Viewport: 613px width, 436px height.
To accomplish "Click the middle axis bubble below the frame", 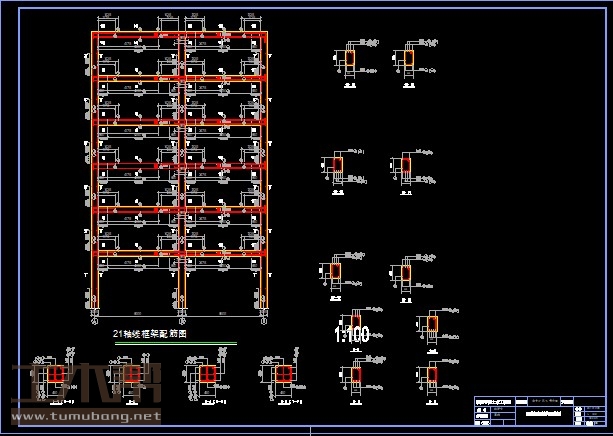I will point(181,322).
